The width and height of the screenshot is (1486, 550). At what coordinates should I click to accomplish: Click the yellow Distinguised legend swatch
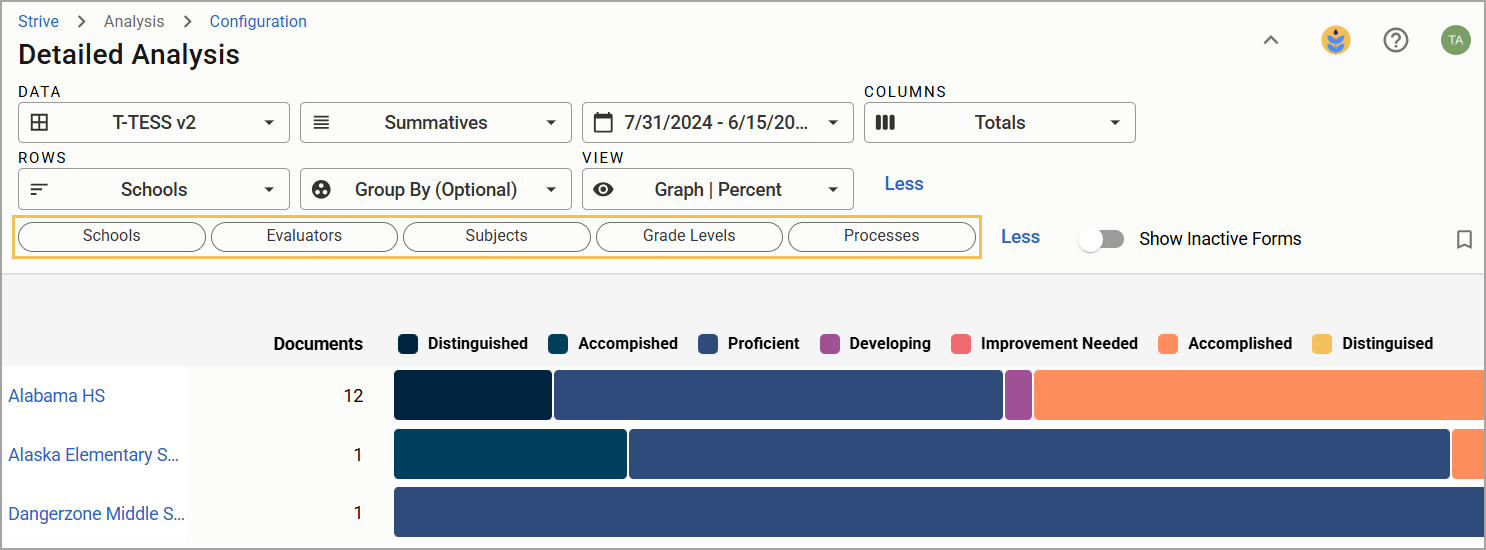(x=1322, y=344)
